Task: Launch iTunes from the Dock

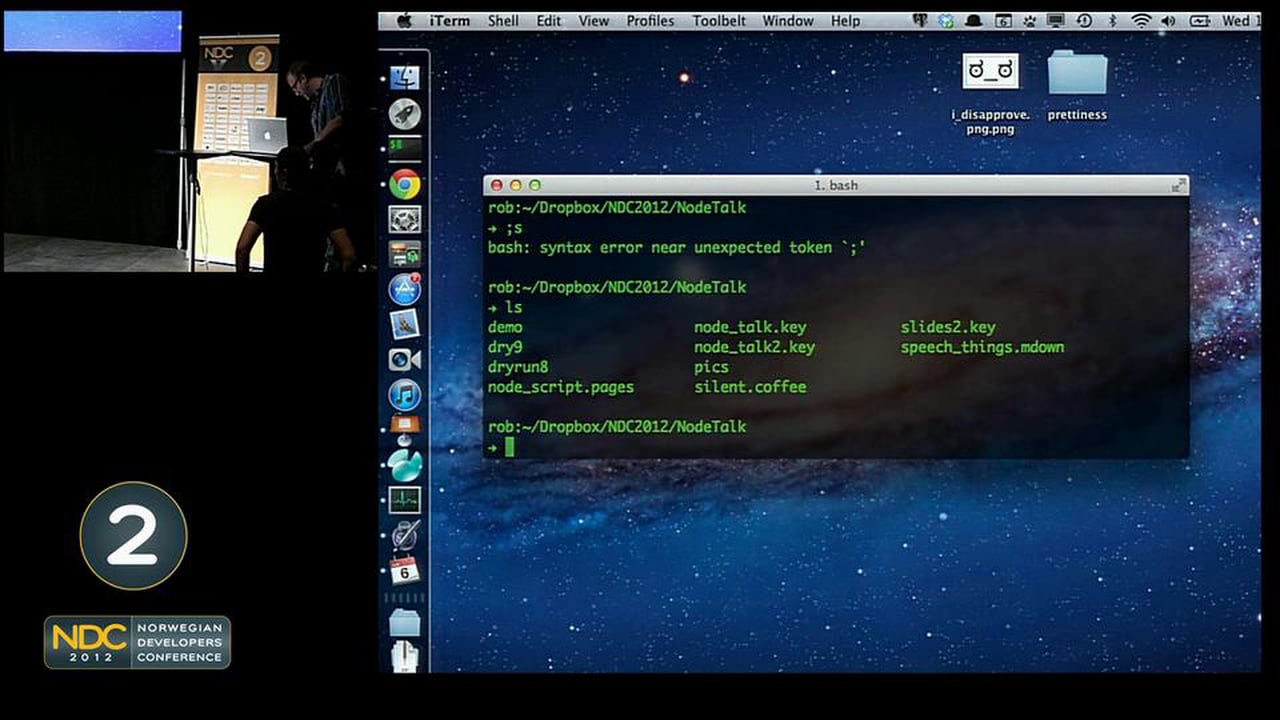Action: (405, 394)
